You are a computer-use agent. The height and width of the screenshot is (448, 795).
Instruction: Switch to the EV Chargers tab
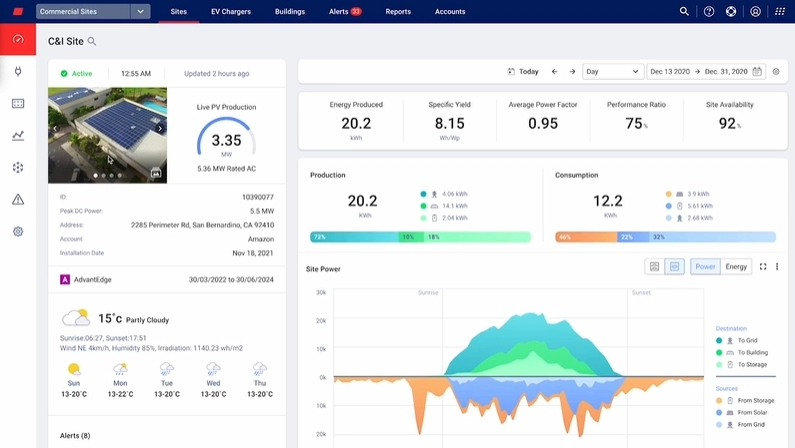231,12
